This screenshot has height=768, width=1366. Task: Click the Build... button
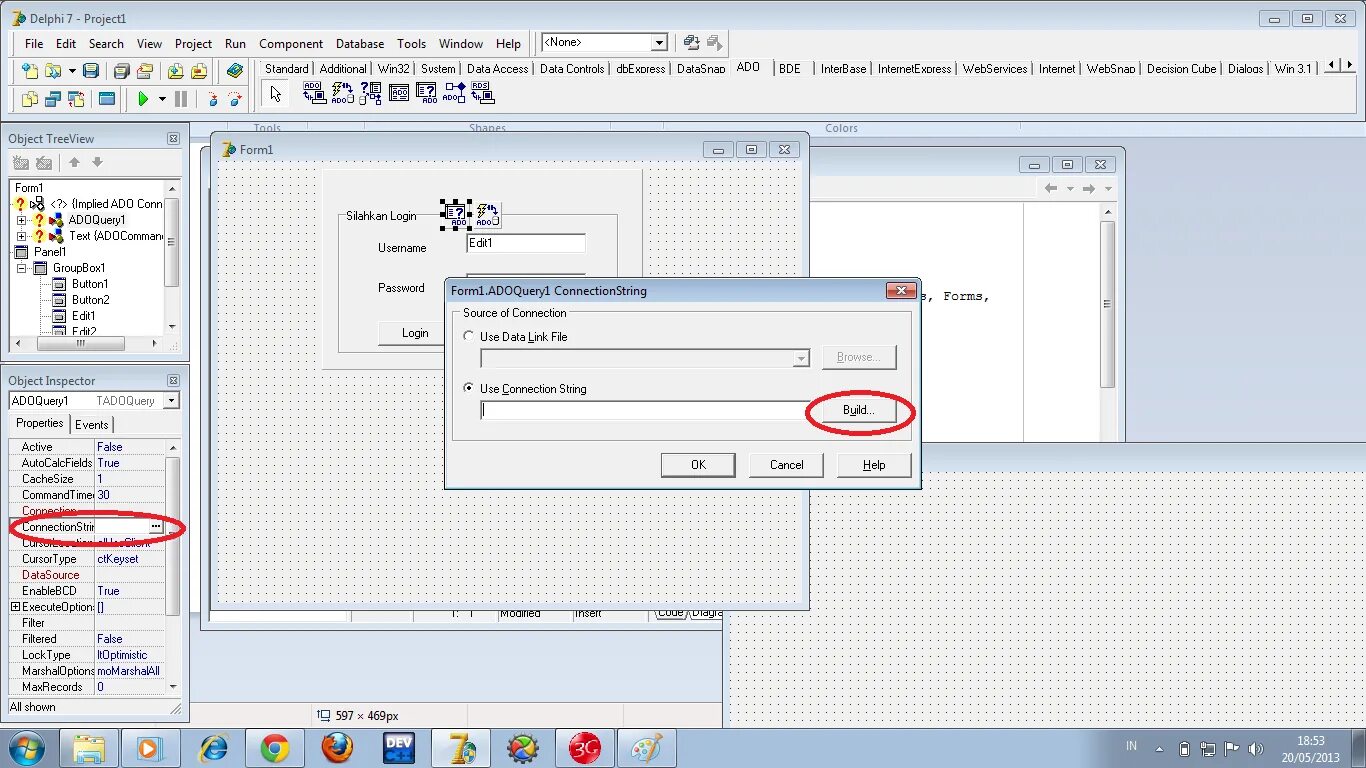pyautogui.click(x=858, y=410)
